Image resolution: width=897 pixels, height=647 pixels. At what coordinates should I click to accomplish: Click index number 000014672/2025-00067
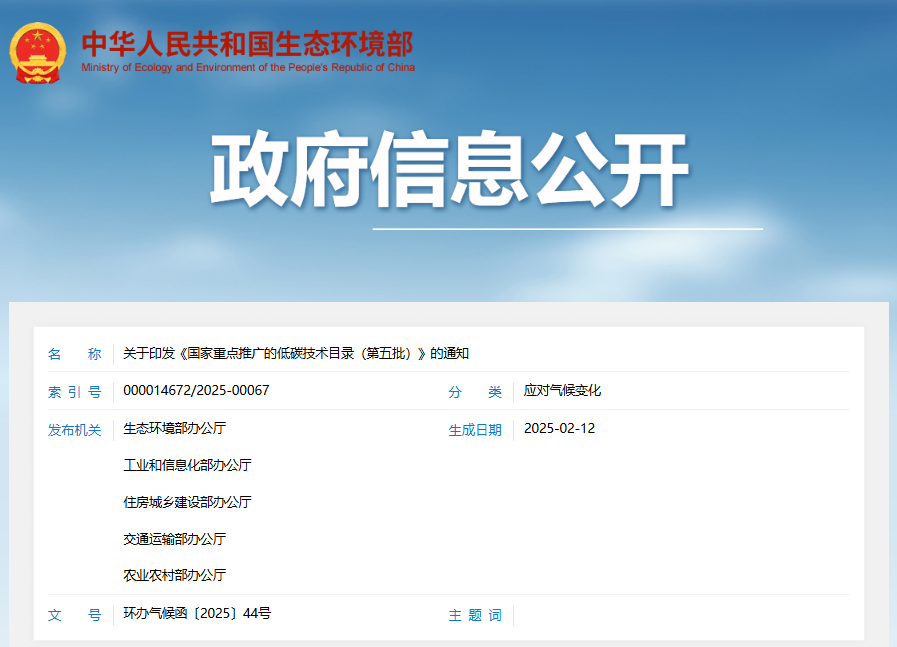(196, 391)
